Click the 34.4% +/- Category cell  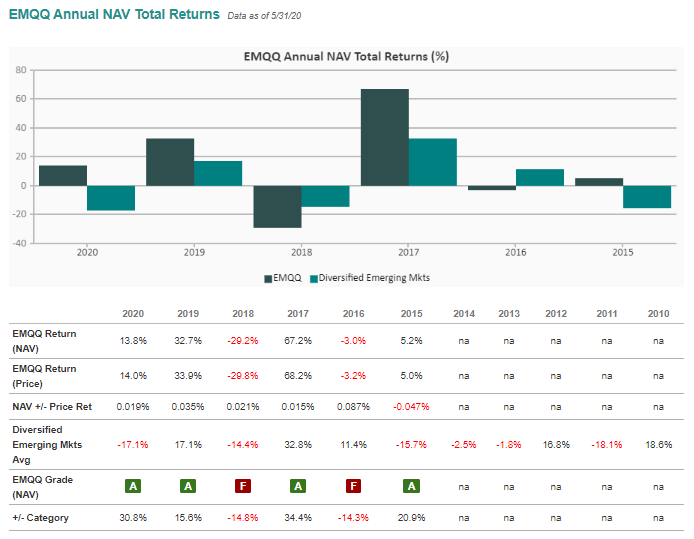pos(298,517)
